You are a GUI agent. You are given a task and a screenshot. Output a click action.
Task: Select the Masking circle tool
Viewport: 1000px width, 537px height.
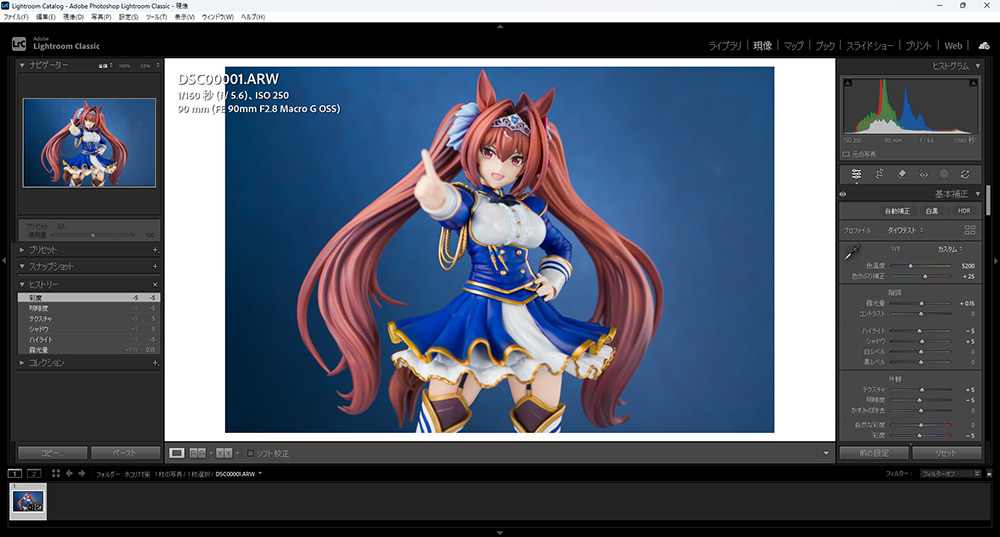[944, 174]
